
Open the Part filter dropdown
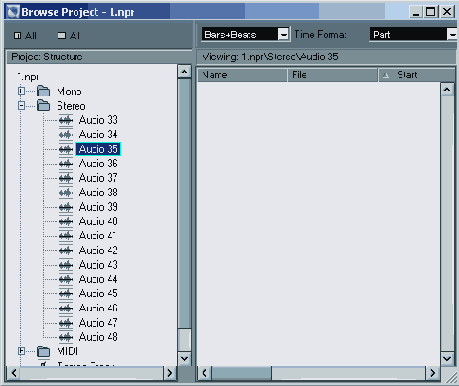[452, 34]
